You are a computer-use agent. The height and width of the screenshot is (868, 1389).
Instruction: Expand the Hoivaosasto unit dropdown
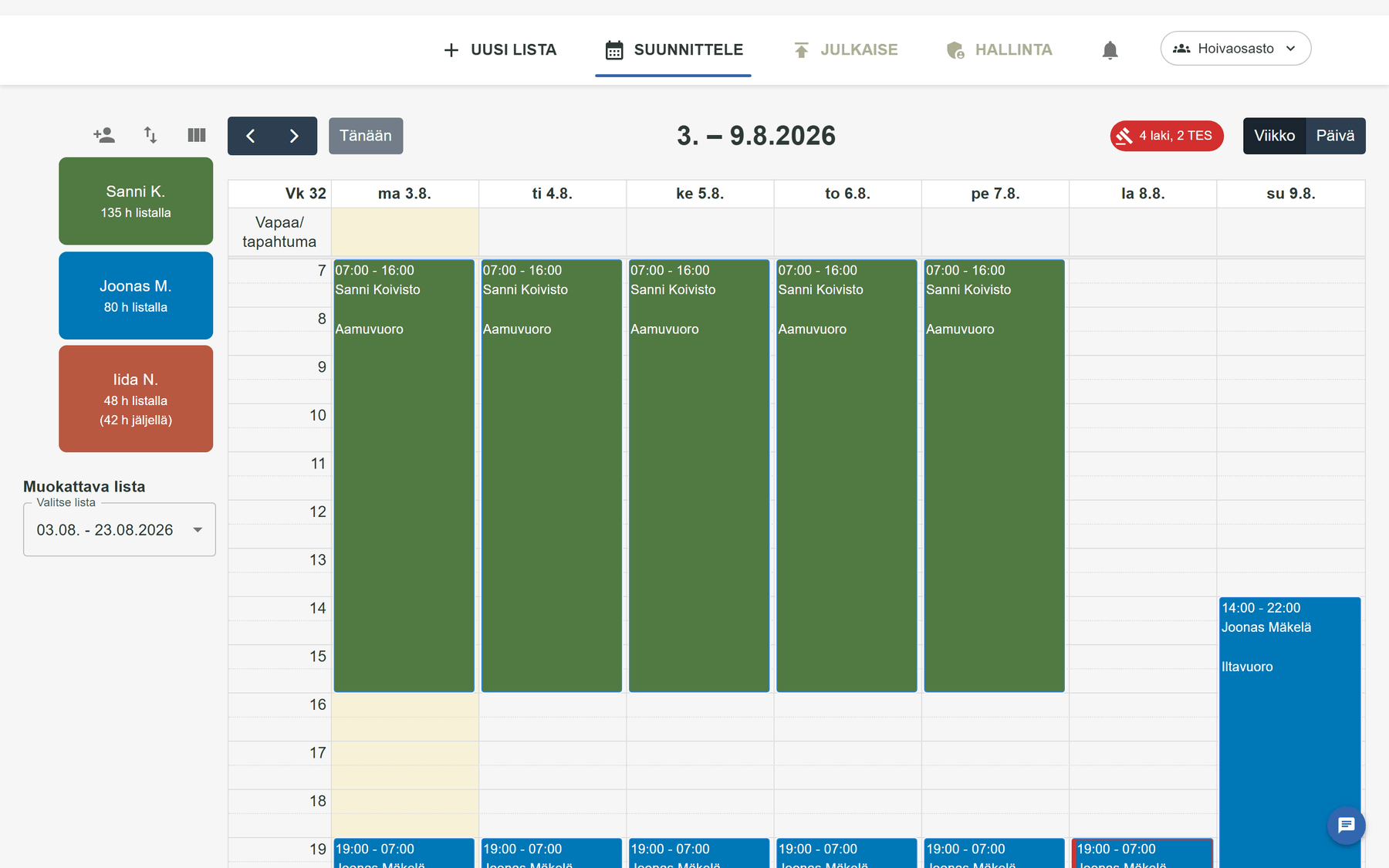[1235, 49]
